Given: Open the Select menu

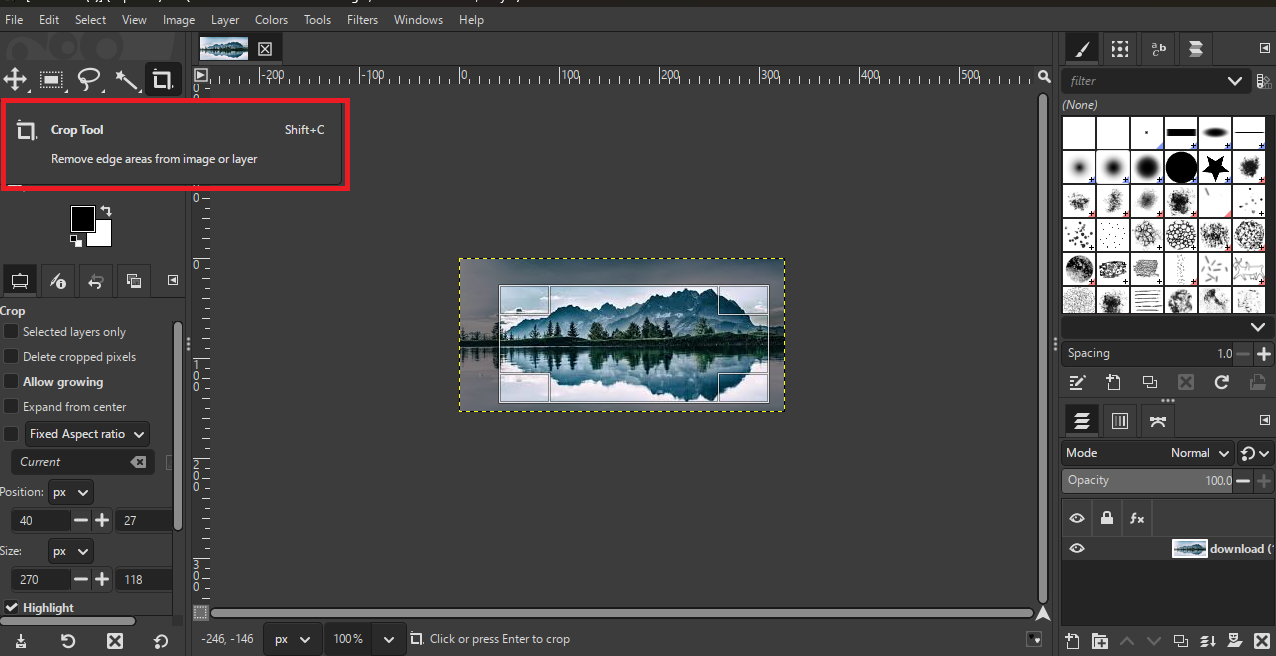Looking at the screenshot, I should 90,19.
